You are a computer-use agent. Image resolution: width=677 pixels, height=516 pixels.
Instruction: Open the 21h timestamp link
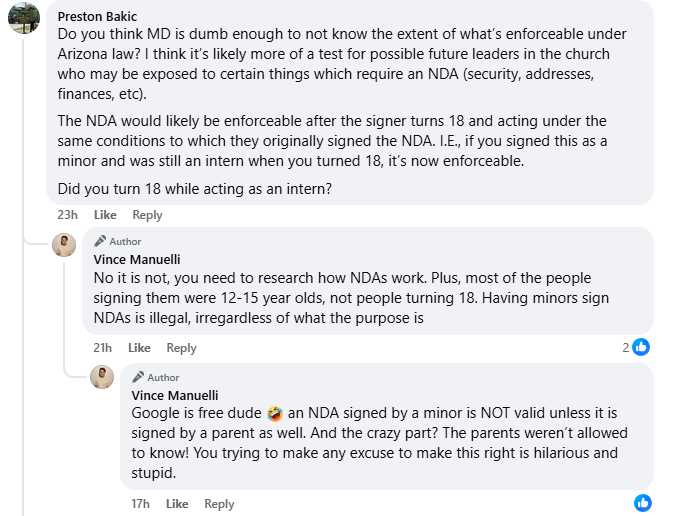pyautogui.click(x=102, y=348)
